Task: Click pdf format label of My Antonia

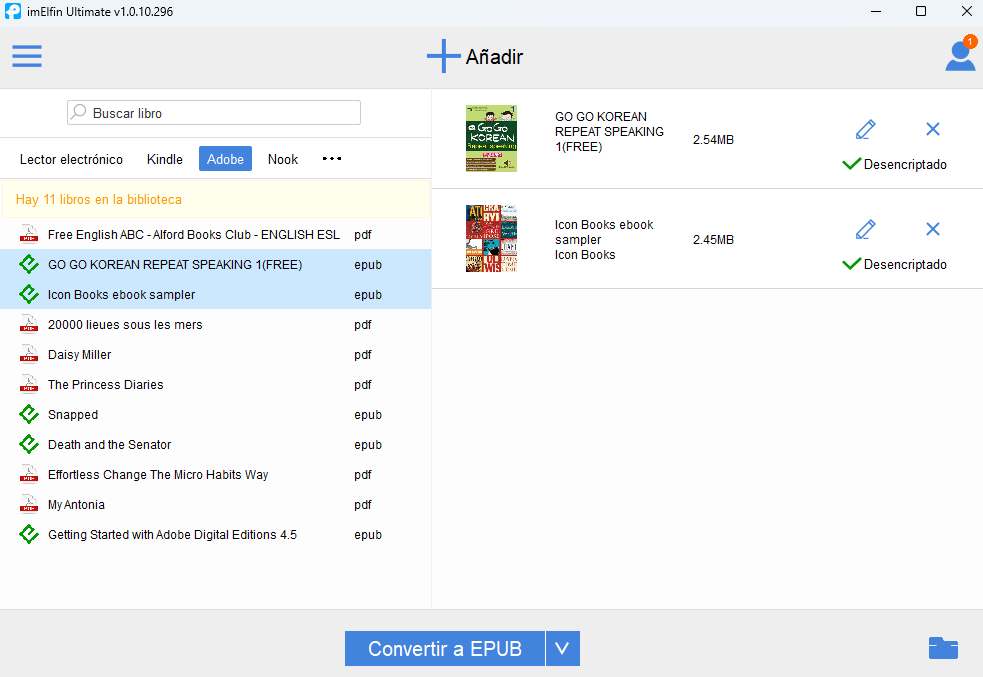Action: [363, 505]
